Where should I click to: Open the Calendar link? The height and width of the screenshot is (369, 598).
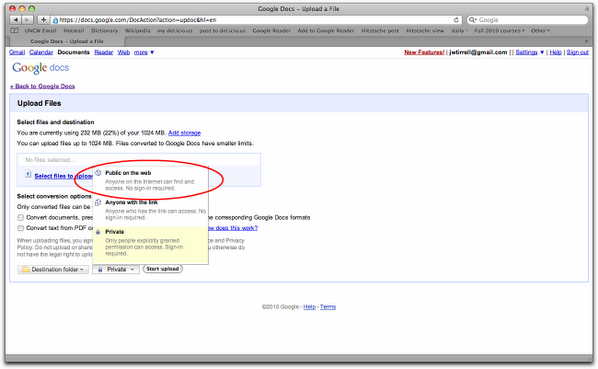click(x=41, y=52)
